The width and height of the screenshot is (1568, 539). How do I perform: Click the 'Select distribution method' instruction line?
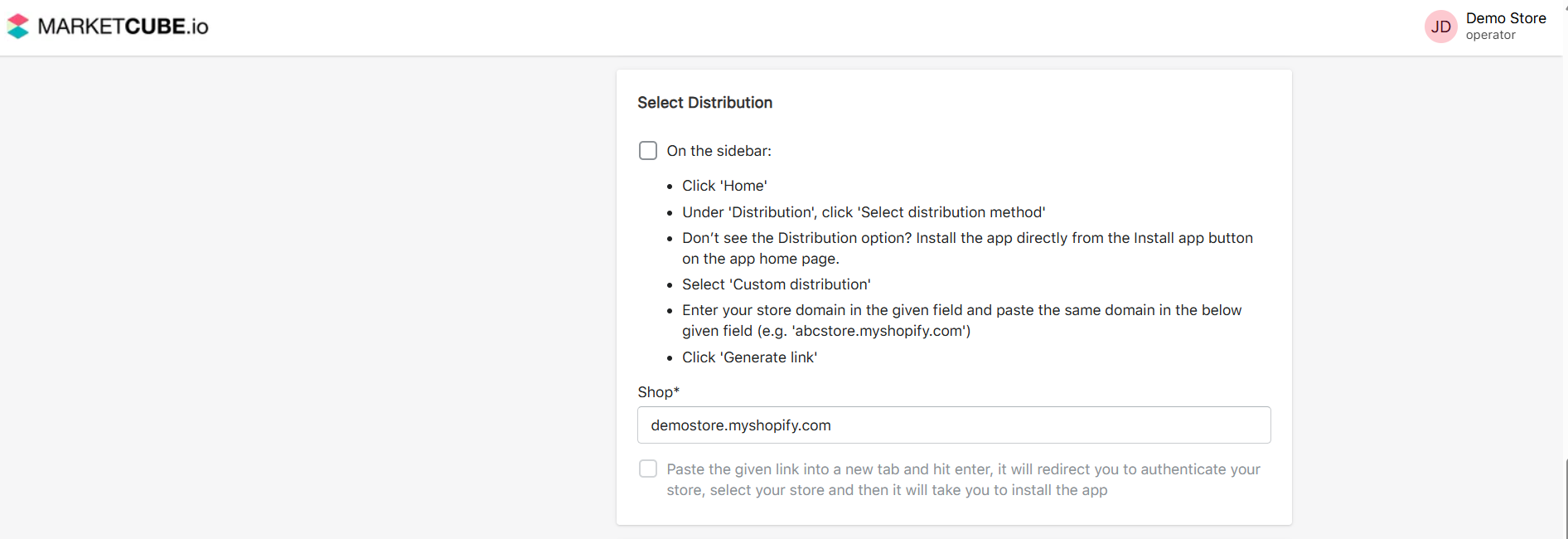pos(864,212)
